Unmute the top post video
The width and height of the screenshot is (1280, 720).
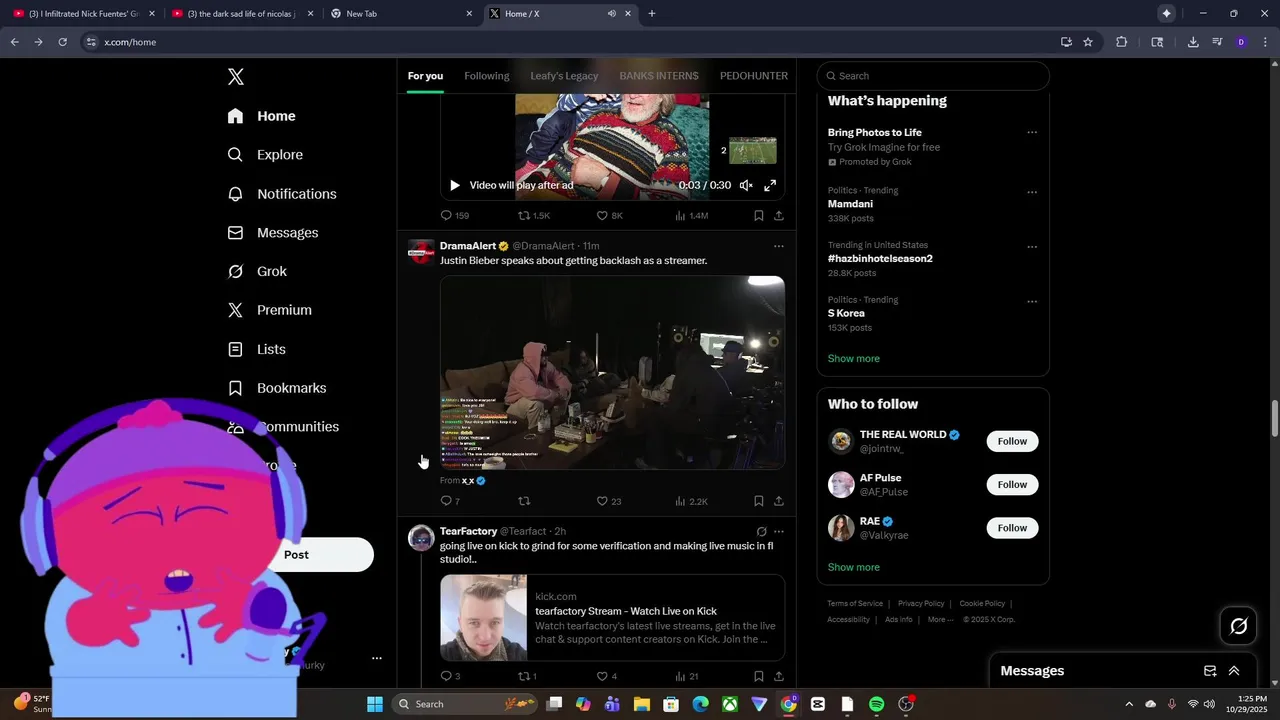pos(746,186)
